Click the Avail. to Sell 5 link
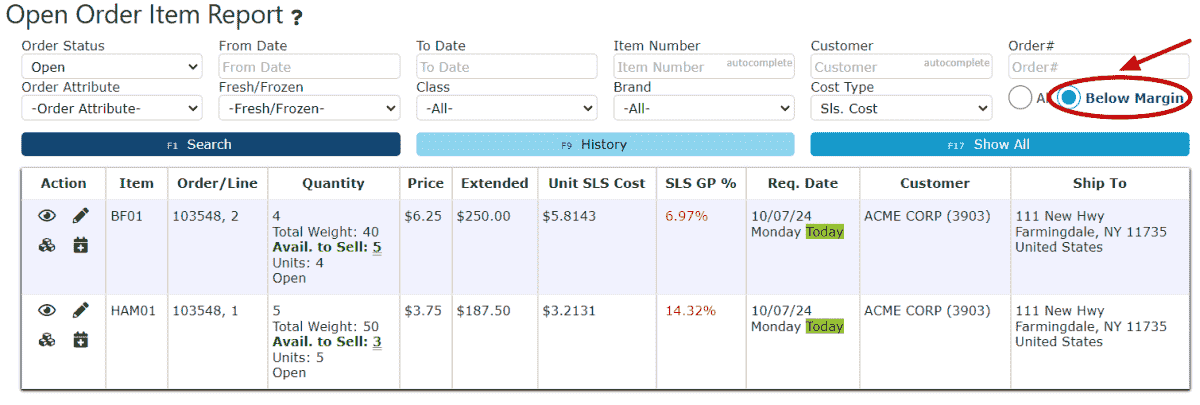The image size is (1200, 405). (377, 247)
